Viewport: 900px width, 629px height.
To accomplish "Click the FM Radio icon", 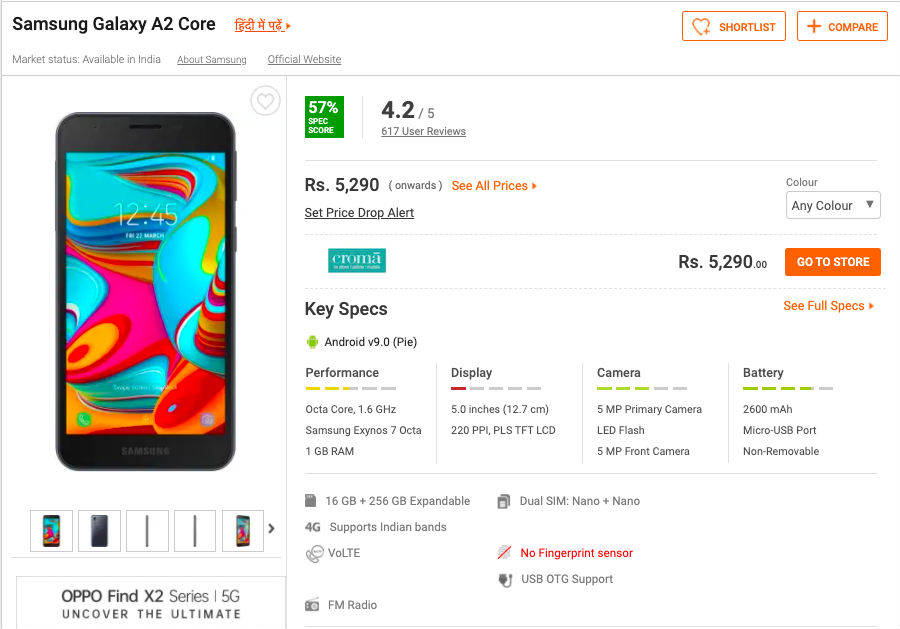I will pyautogui.click(x=313, y=605).
